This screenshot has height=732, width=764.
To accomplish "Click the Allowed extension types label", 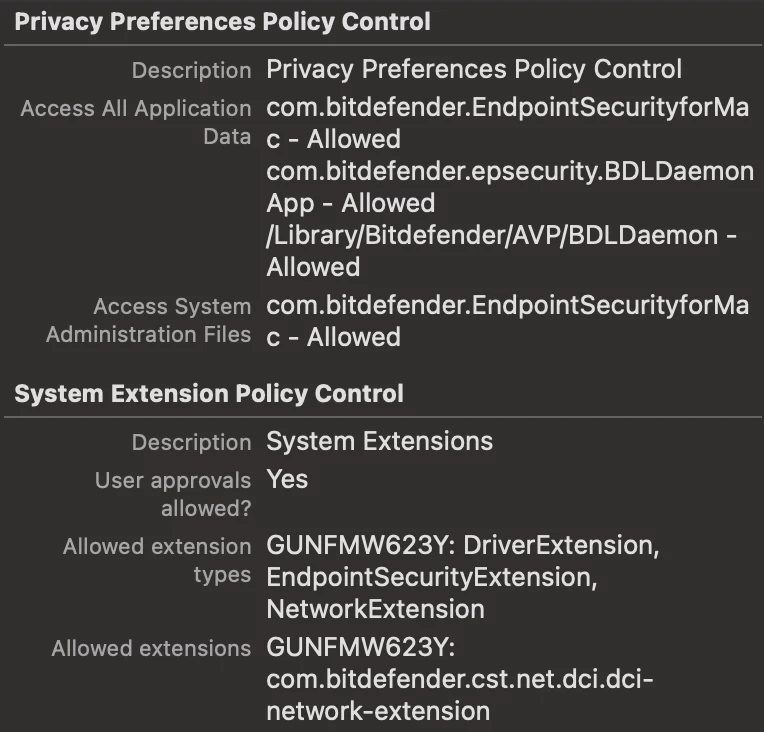I will tap(157, 560).
